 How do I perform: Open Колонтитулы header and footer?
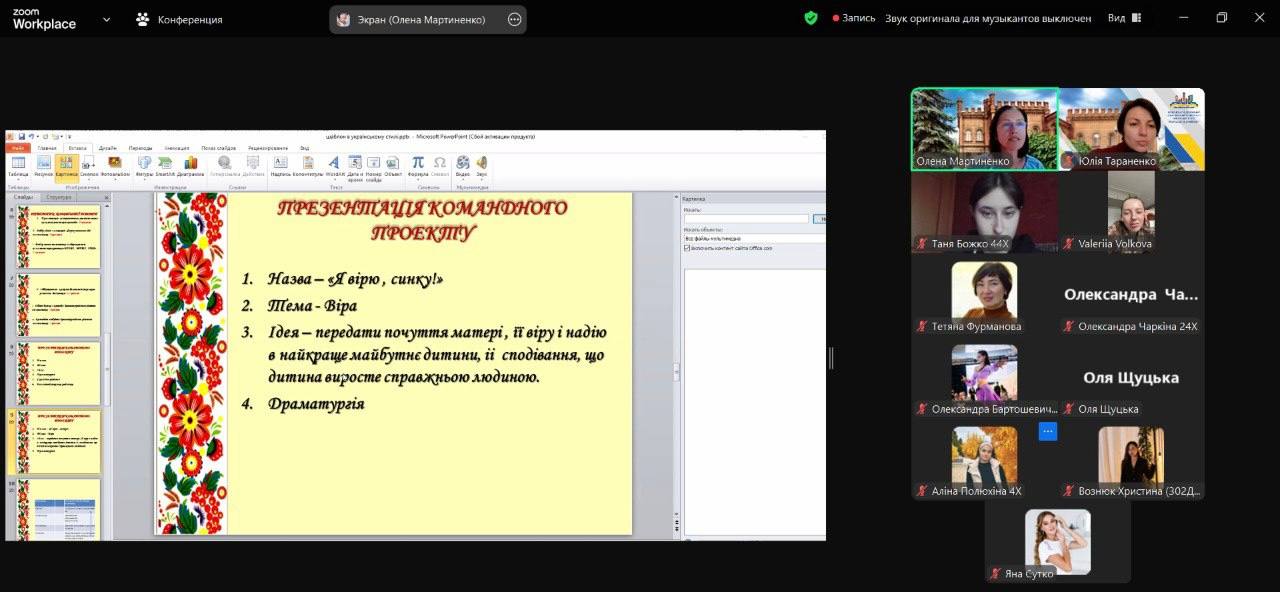pos(308,165)
